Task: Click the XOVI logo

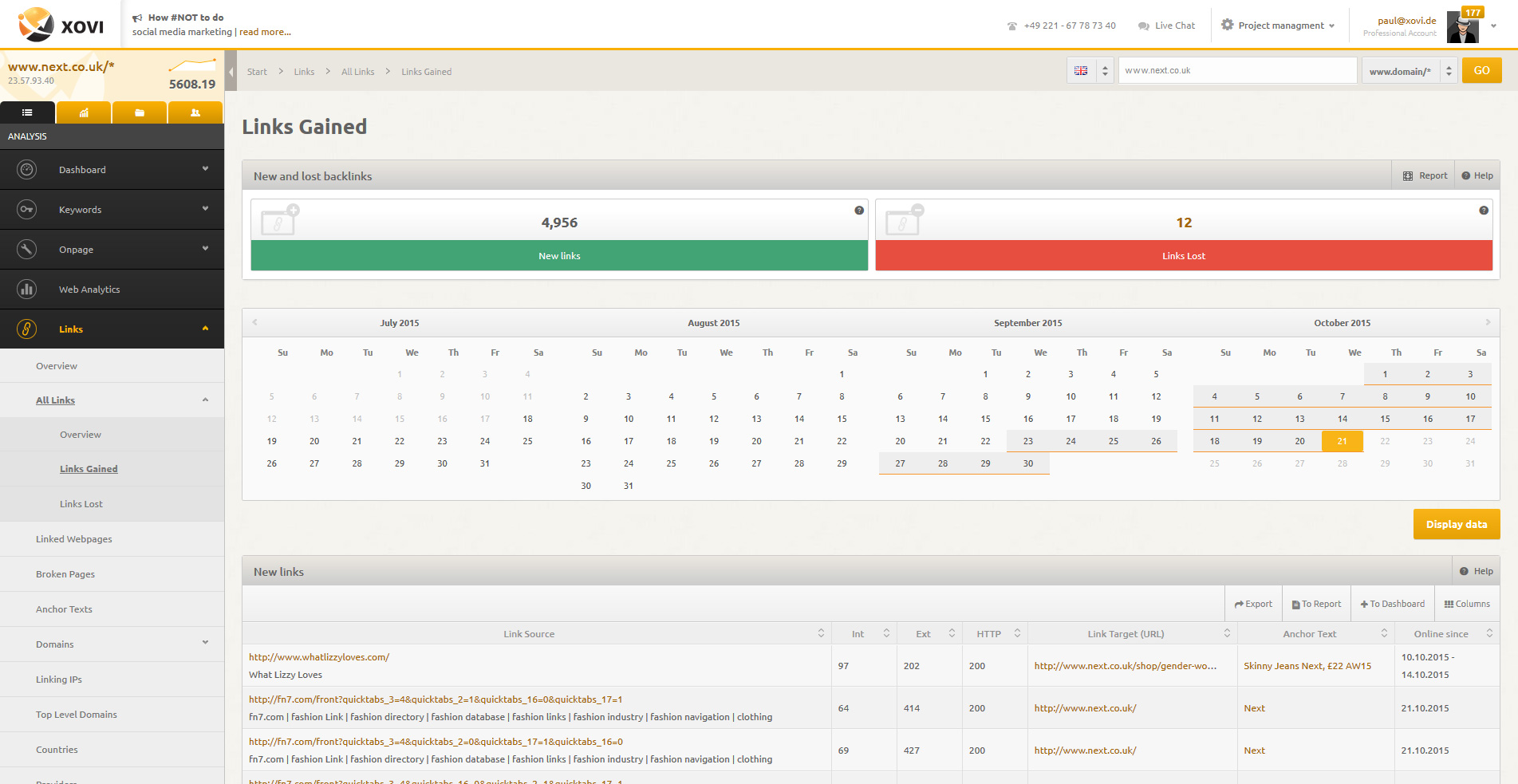Action: (x=61, y=24)
